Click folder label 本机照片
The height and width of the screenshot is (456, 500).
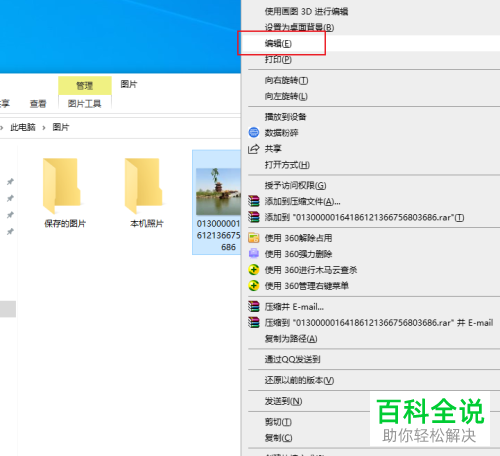tap(147, 223)
